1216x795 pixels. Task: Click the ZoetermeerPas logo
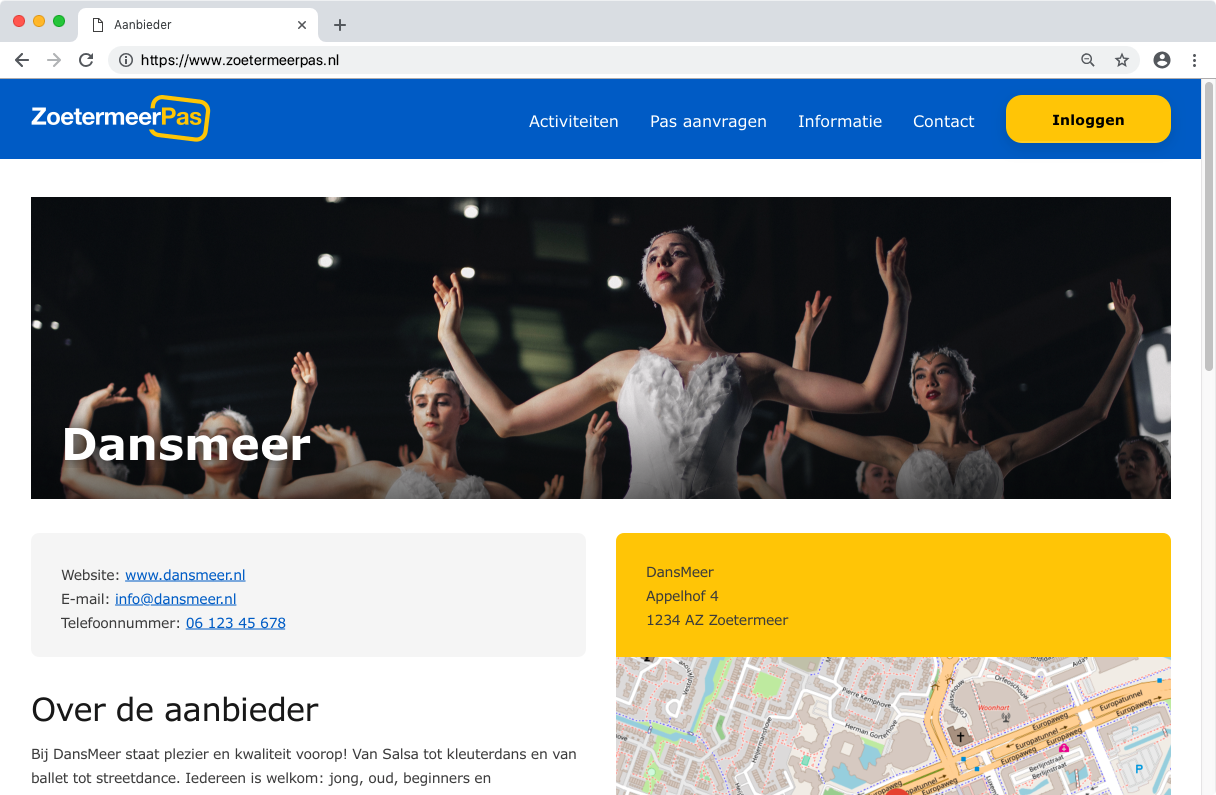120,118
